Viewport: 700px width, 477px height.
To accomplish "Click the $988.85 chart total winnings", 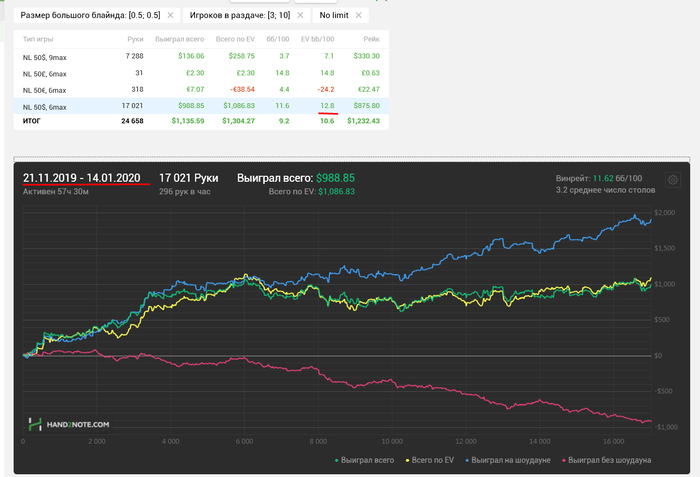I will [x=335, y=178].
